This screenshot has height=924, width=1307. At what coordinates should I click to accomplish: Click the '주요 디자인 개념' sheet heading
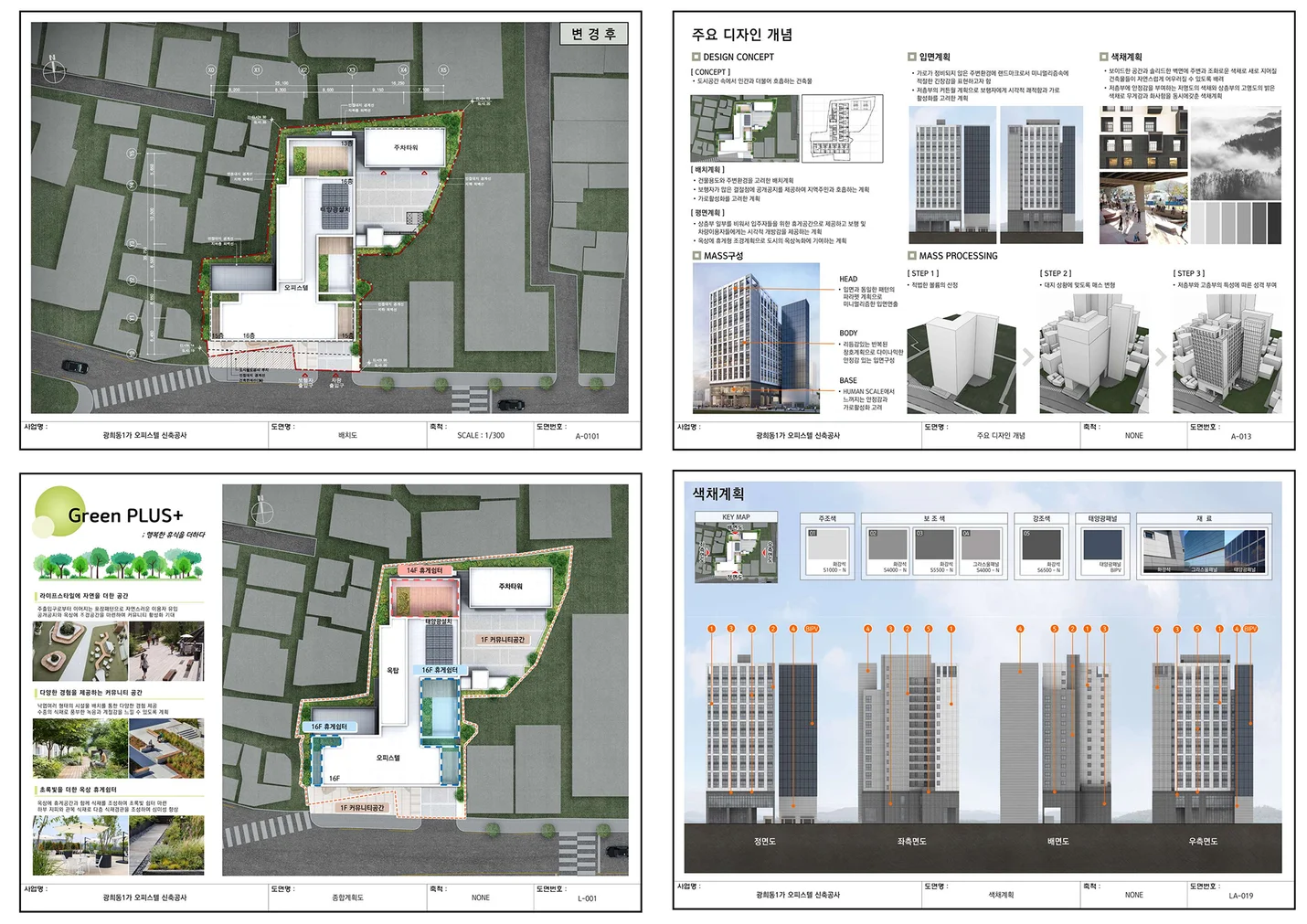[742, 35]
